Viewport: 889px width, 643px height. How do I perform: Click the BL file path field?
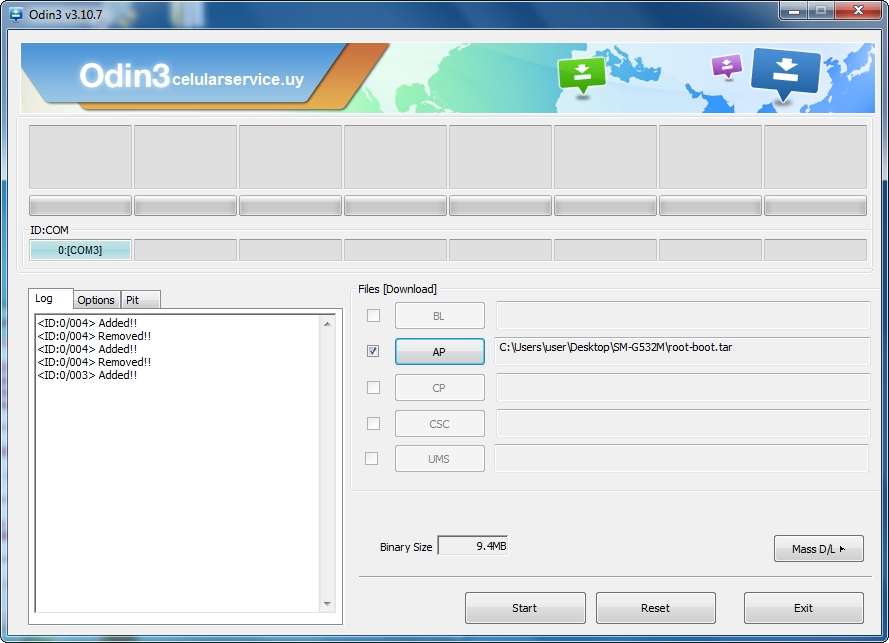coord(683,316)
